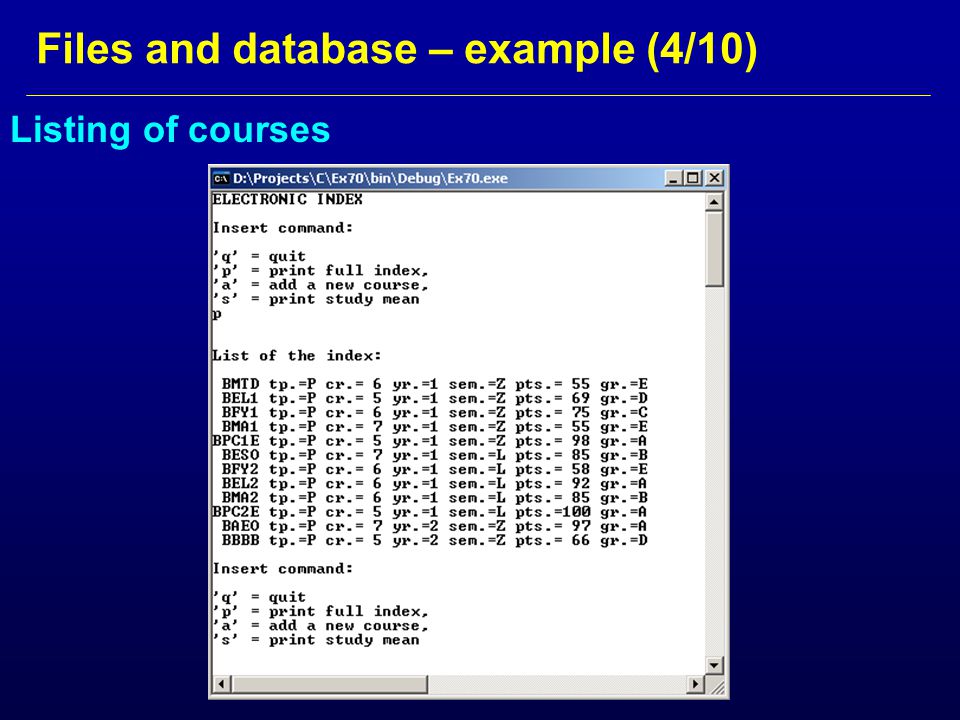Click the BPC2E course row
The image size is (960, 720).
[x=430, y=512]
